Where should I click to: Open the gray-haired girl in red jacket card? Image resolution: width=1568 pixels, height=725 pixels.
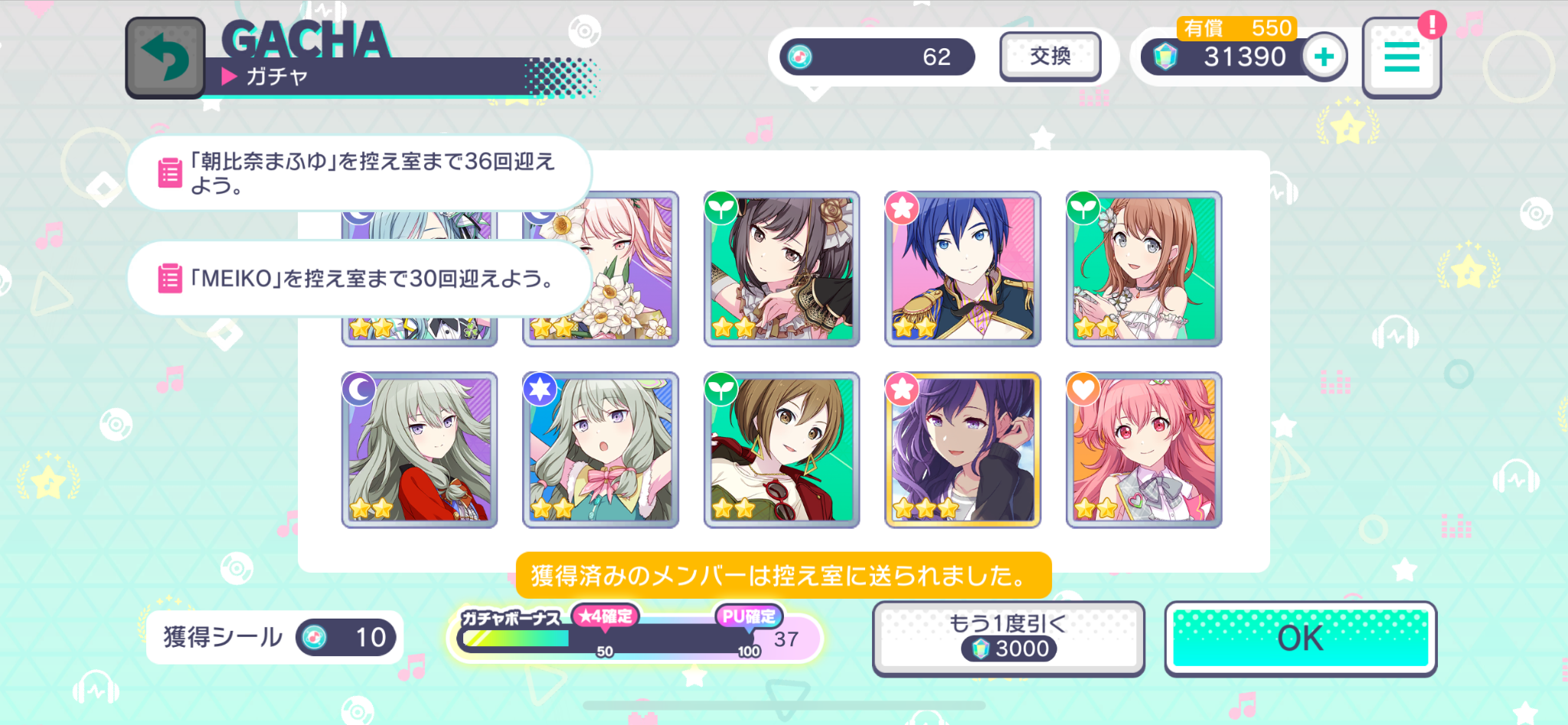[x=420, y=450]
